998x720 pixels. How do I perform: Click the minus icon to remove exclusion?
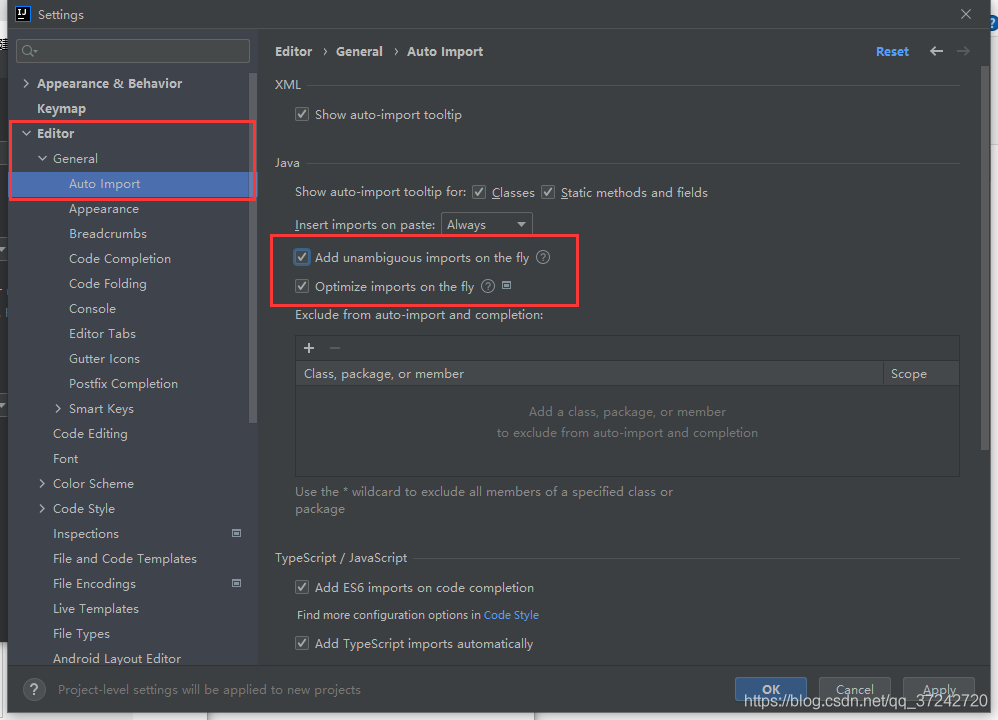point(335,348)
